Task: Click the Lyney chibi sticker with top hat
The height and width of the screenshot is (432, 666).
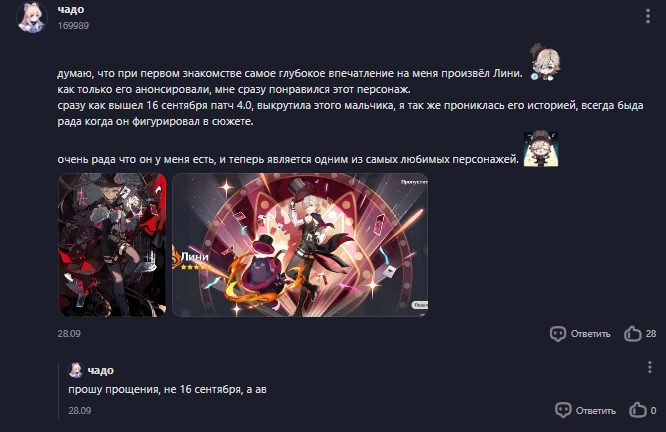Action: (545, 62)
